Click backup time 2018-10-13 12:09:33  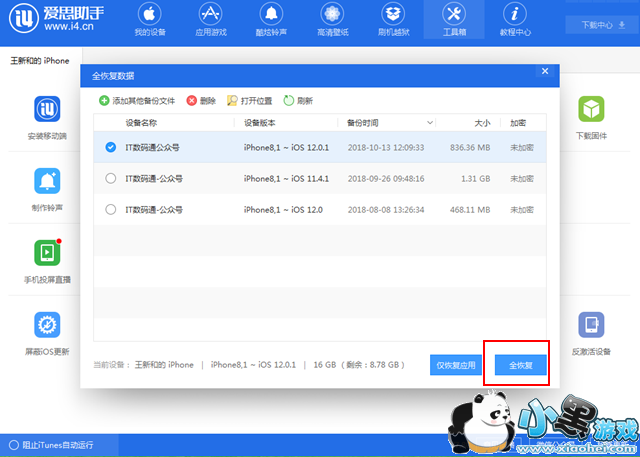point(386,148)
